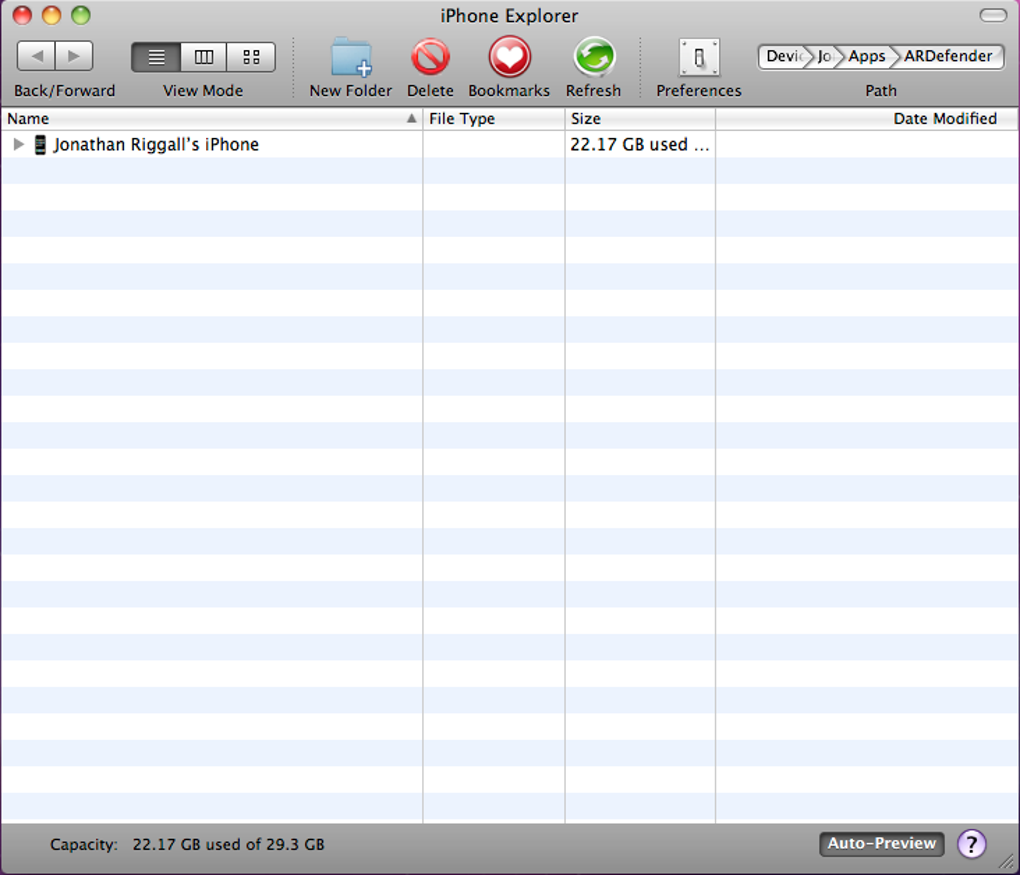The image size is (1020, 875).
Task: Click the purple help question mark
Action: pos(971,844)
